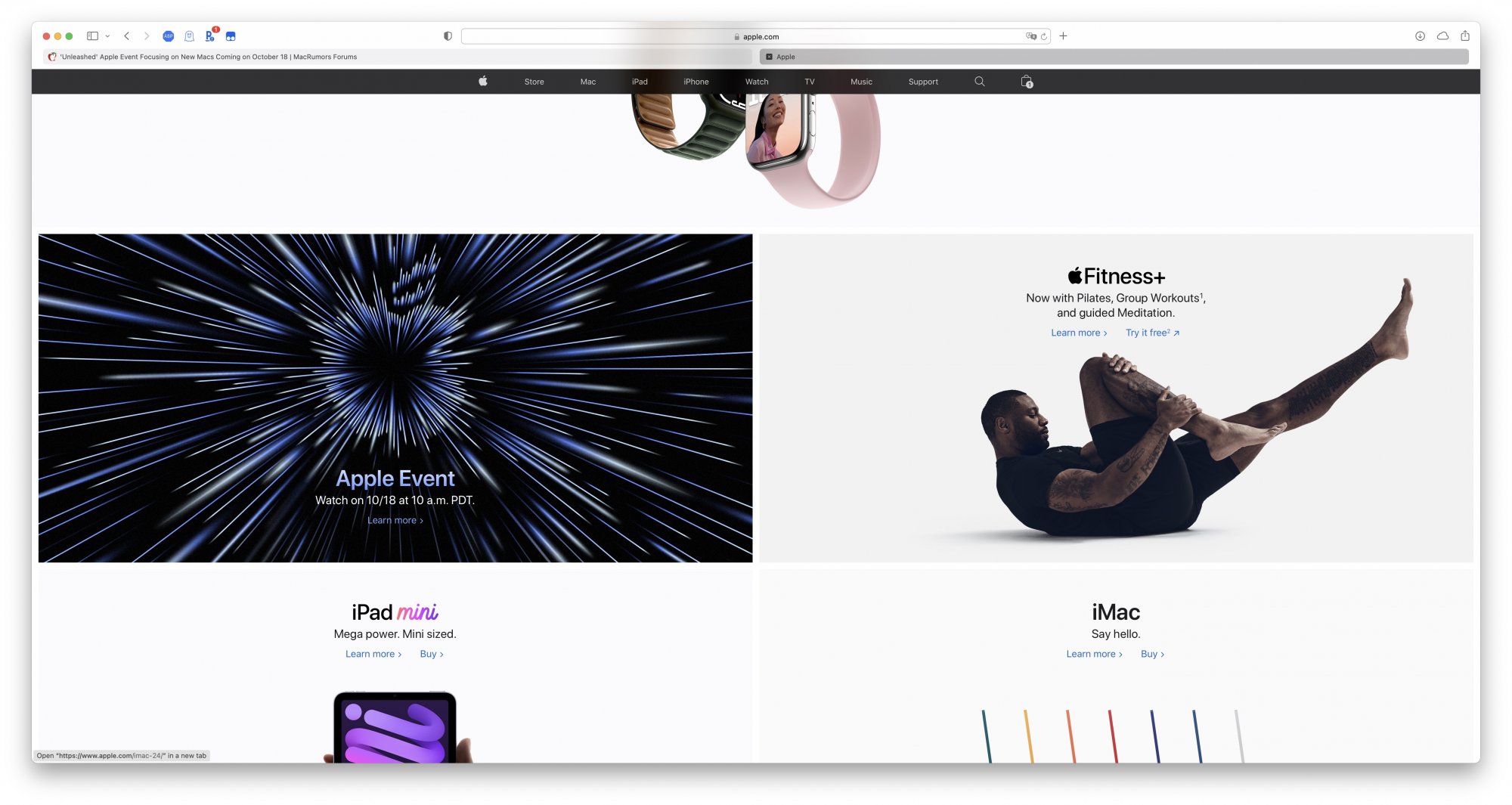The image size is (1512, 805).
Task: Click the iPad mini heading
Action: 395,611
